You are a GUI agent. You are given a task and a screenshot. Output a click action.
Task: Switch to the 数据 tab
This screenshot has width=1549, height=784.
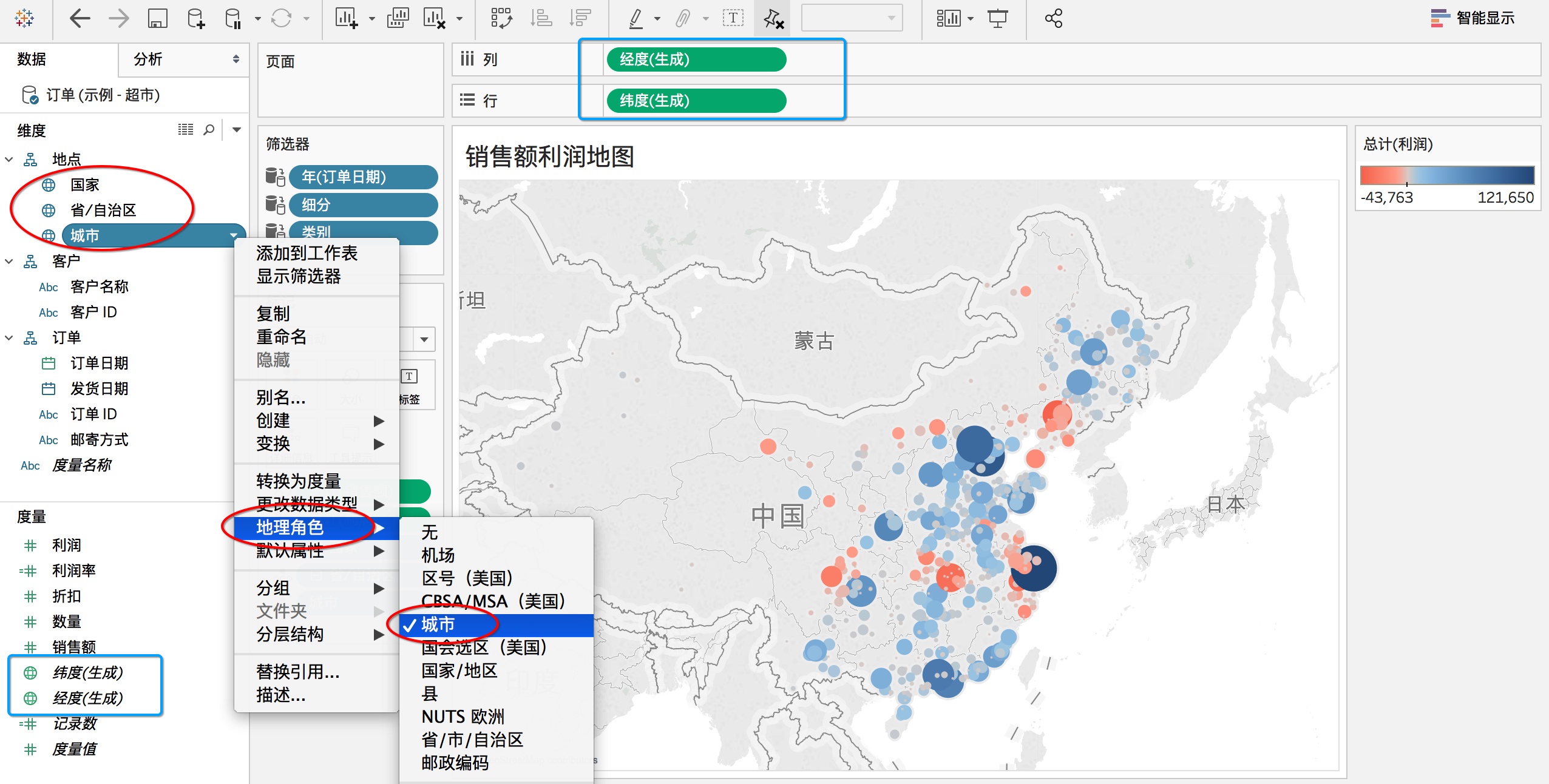(32, 59)
